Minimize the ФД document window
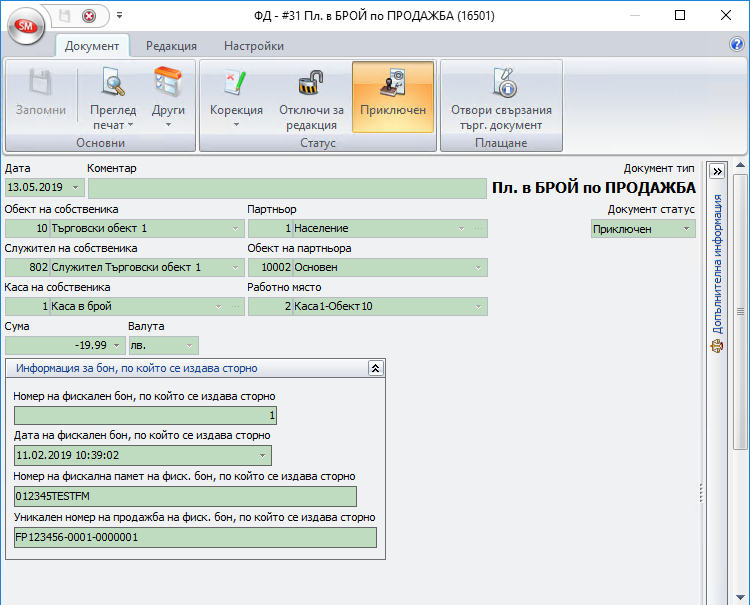 click(635, 16)
